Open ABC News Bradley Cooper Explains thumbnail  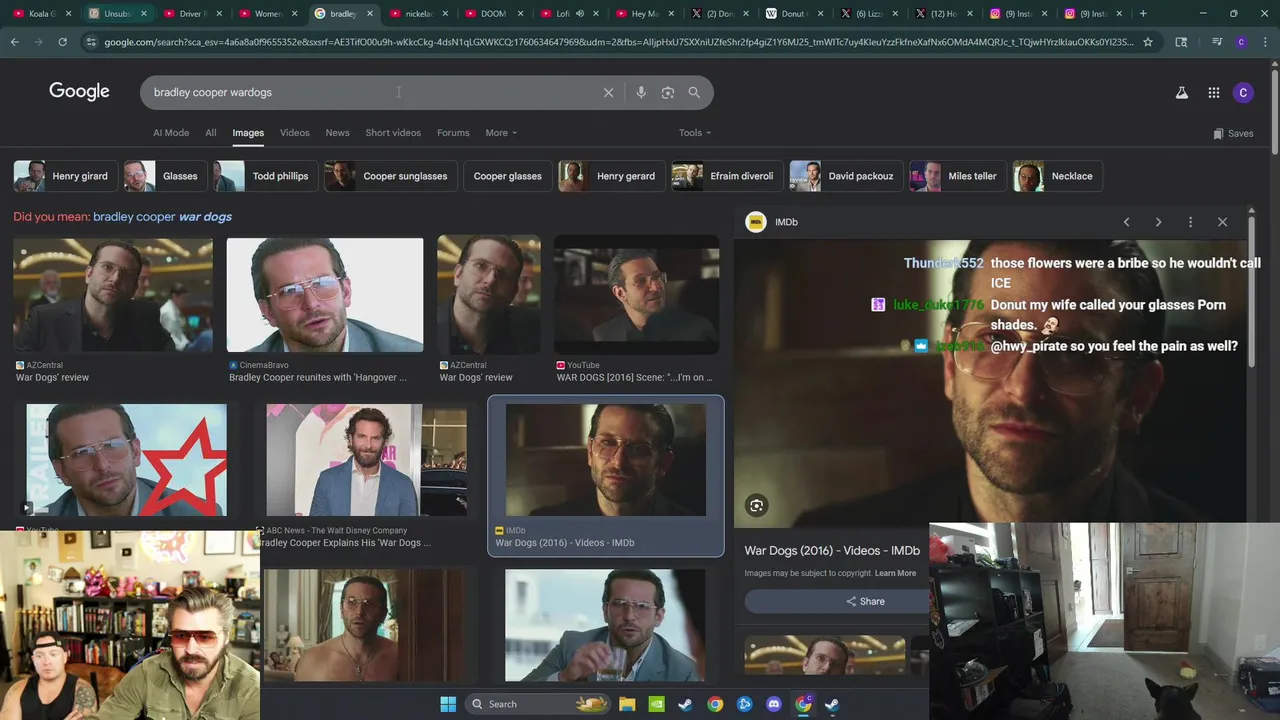coord(366,460)
